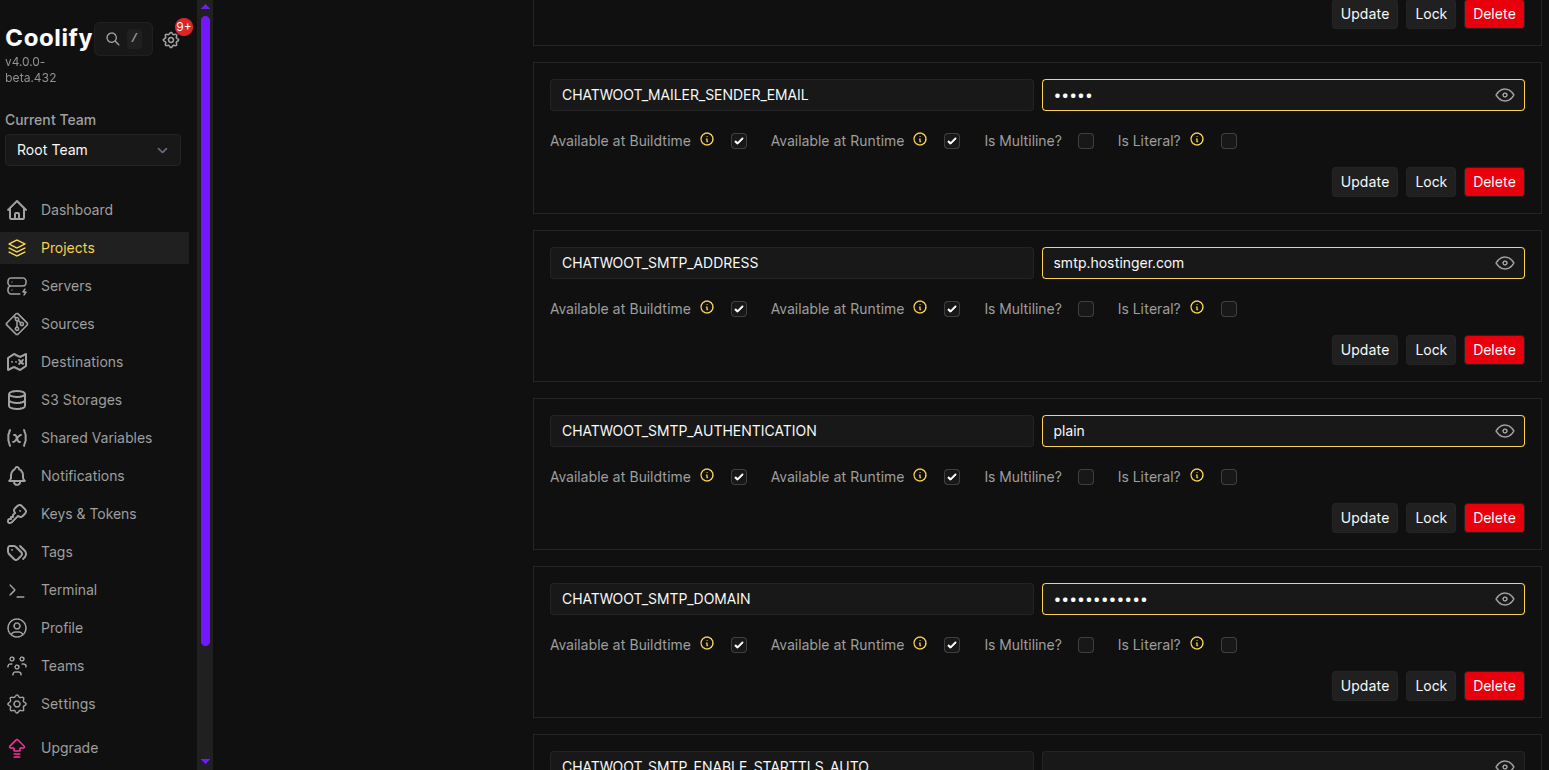Click the S3 Storages database icon
Screen dimensions: 1549x770
click(17, 400)
